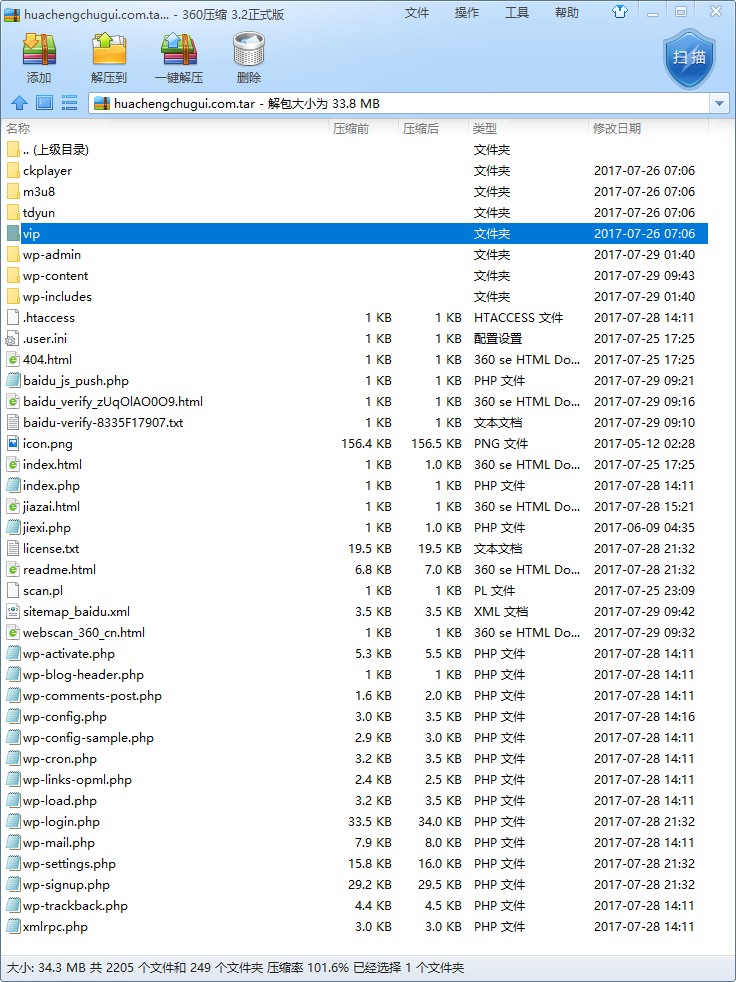Select file wp-activate.php
Screen dimensions: 736x982
[355, 653]
